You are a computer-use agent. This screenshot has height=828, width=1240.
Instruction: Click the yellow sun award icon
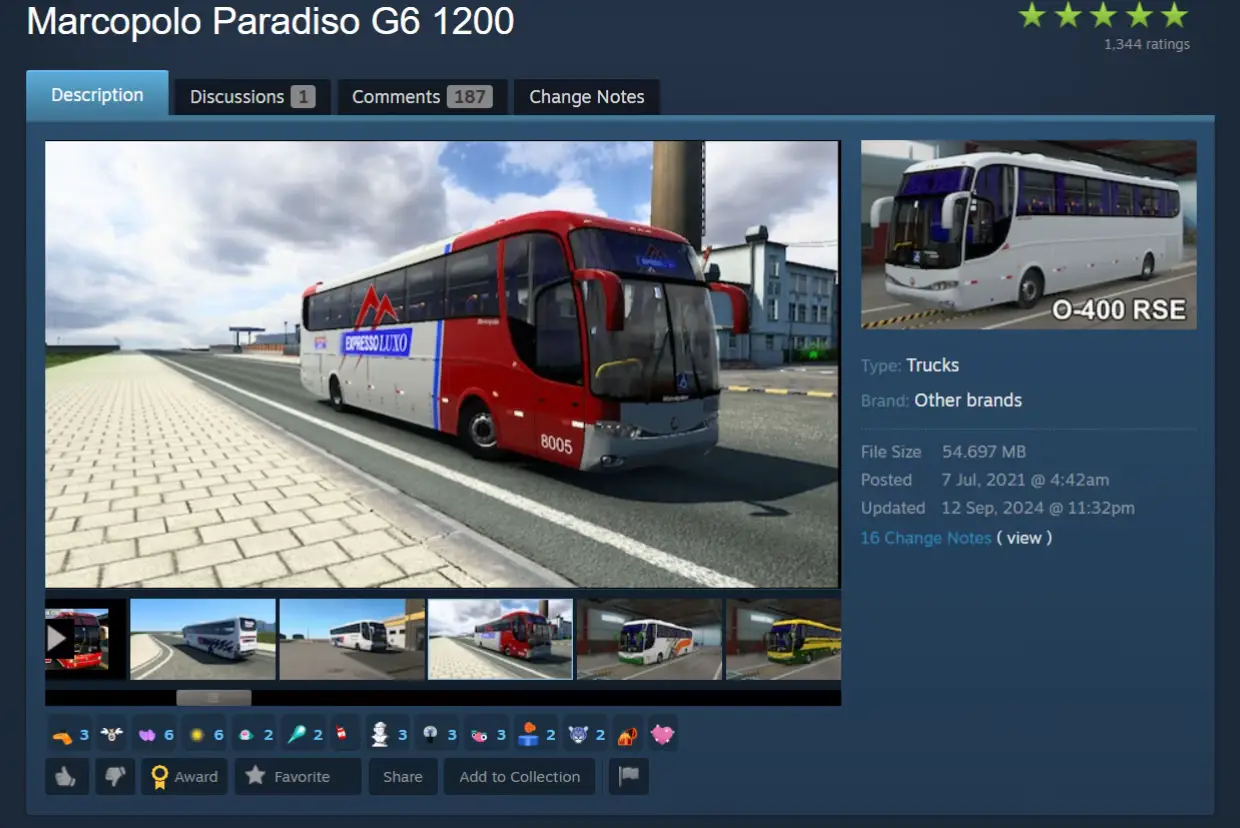(x=197, y=735)
